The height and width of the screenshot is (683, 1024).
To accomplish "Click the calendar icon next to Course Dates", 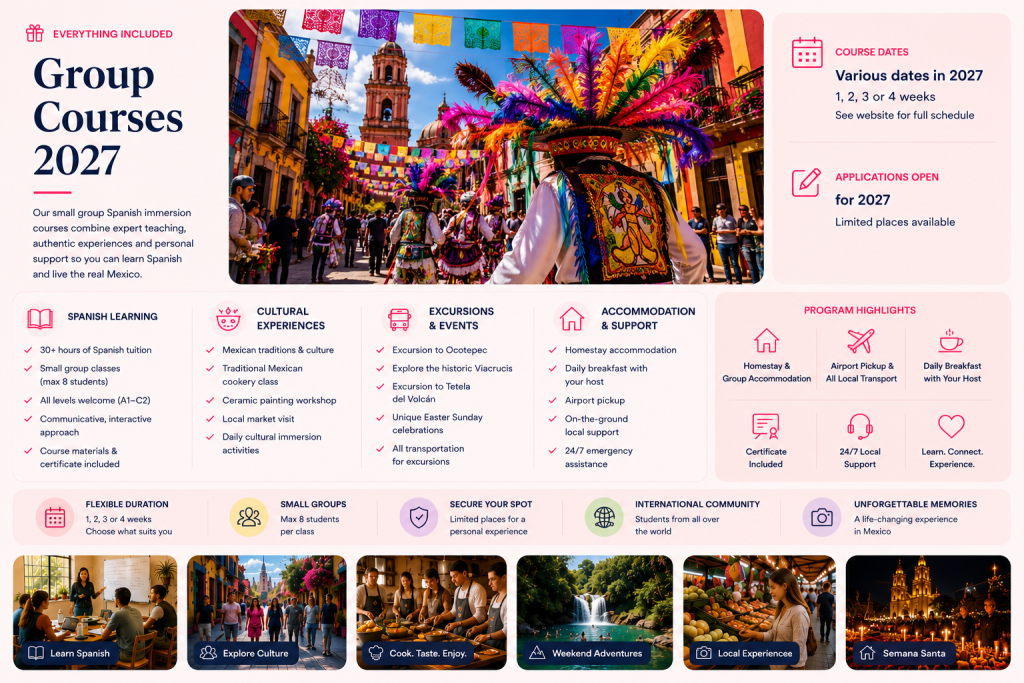I will pyautogui.click(x=807, y=53).
